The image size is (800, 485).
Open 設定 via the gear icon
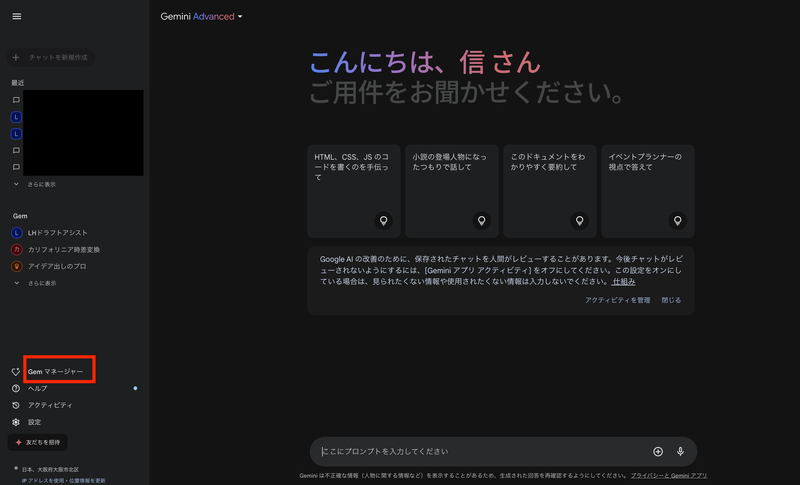coord(16,422)
